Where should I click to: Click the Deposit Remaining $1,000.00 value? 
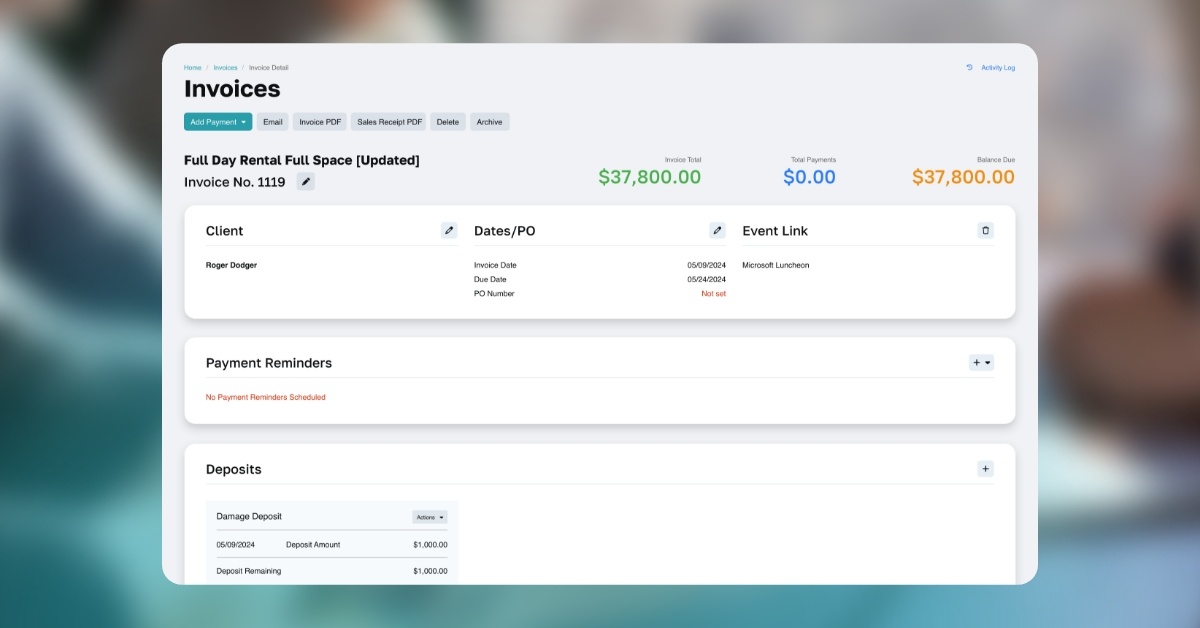(x=430, y=571)
